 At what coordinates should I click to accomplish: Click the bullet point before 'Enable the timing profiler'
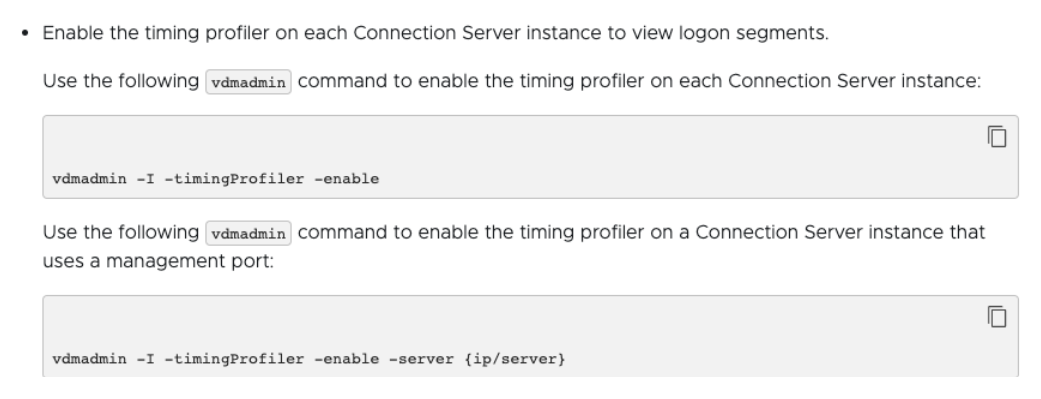(x=25, y=33)
